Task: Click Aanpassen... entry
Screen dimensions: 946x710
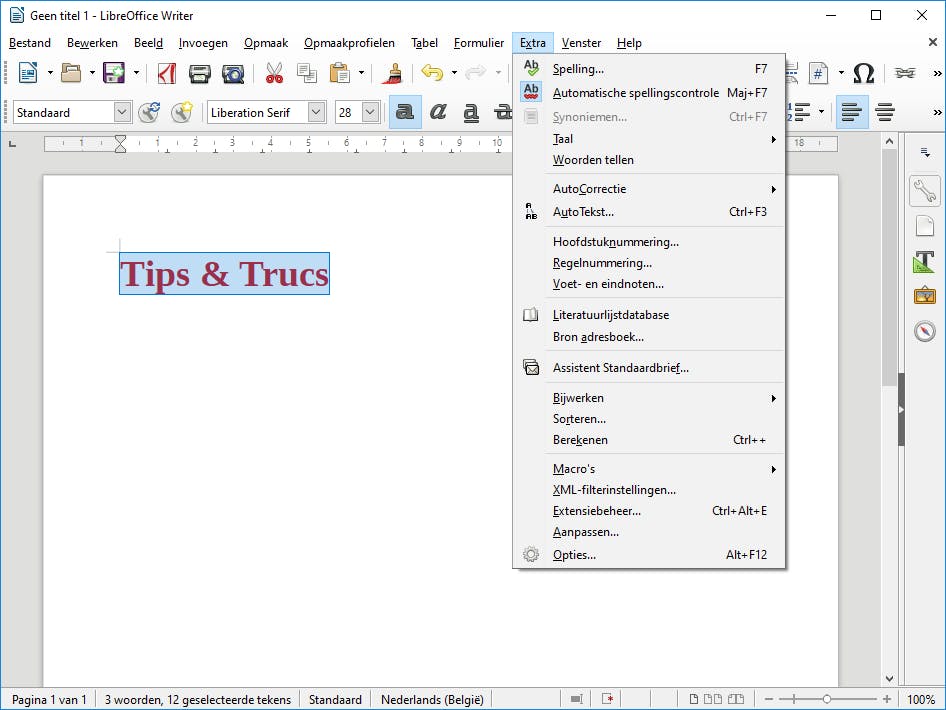Action: [649, 532]
